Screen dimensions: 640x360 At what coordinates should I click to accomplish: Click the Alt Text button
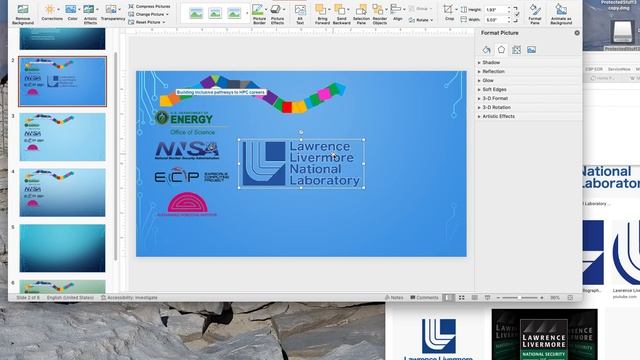click(300, 14)
